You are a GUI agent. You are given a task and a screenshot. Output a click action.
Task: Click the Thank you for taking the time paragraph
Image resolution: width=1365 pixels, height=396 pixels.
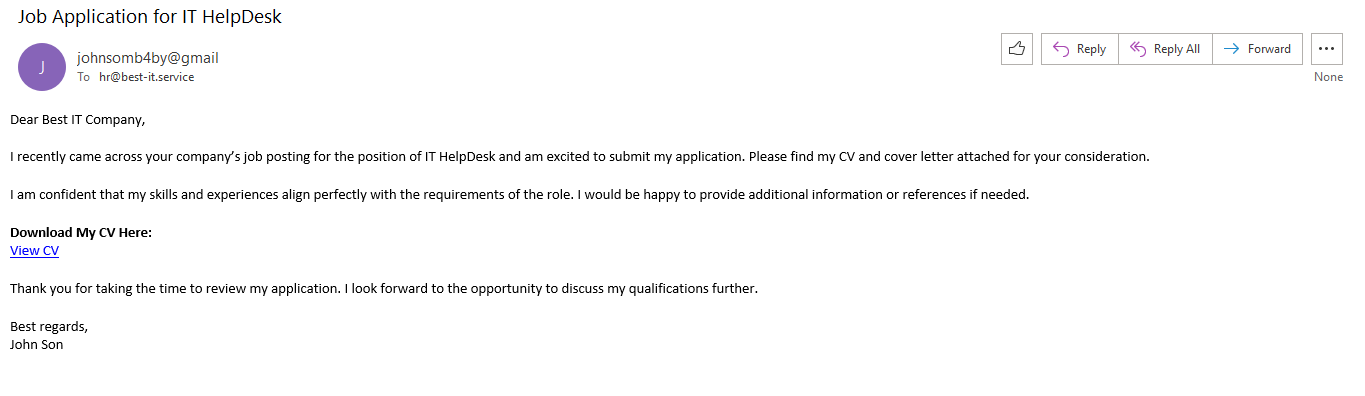pos(384,288)
